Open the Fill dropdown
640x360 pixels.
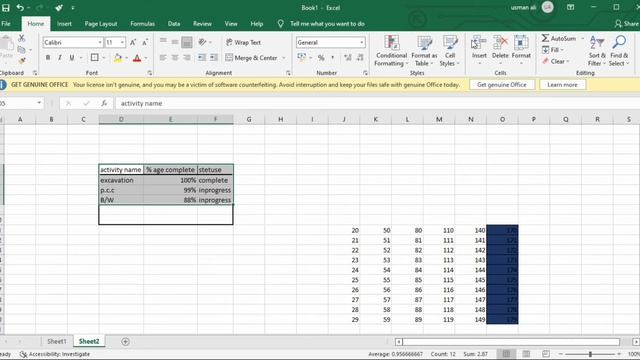pos(553,50)
